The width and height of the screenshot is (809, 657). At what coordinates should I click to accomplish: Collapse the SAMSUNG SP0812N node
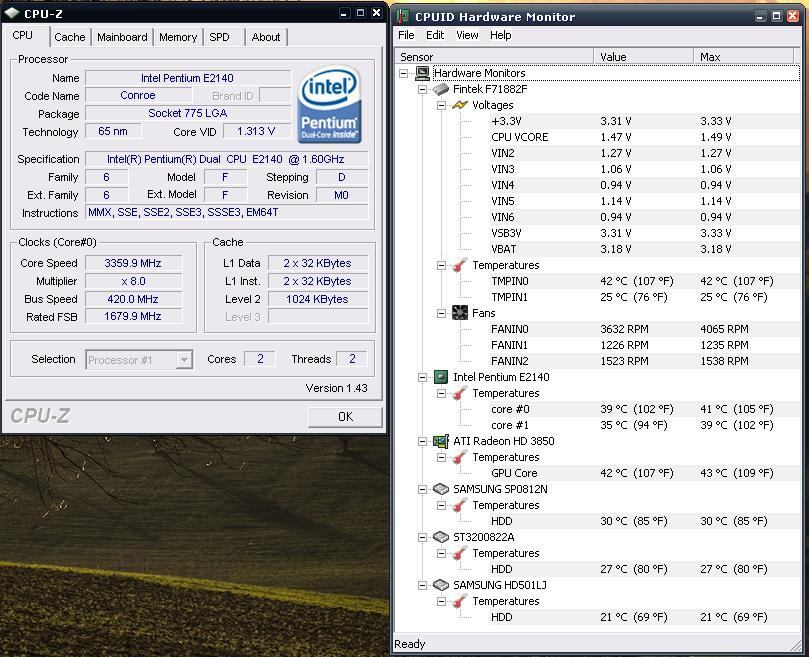423,489
